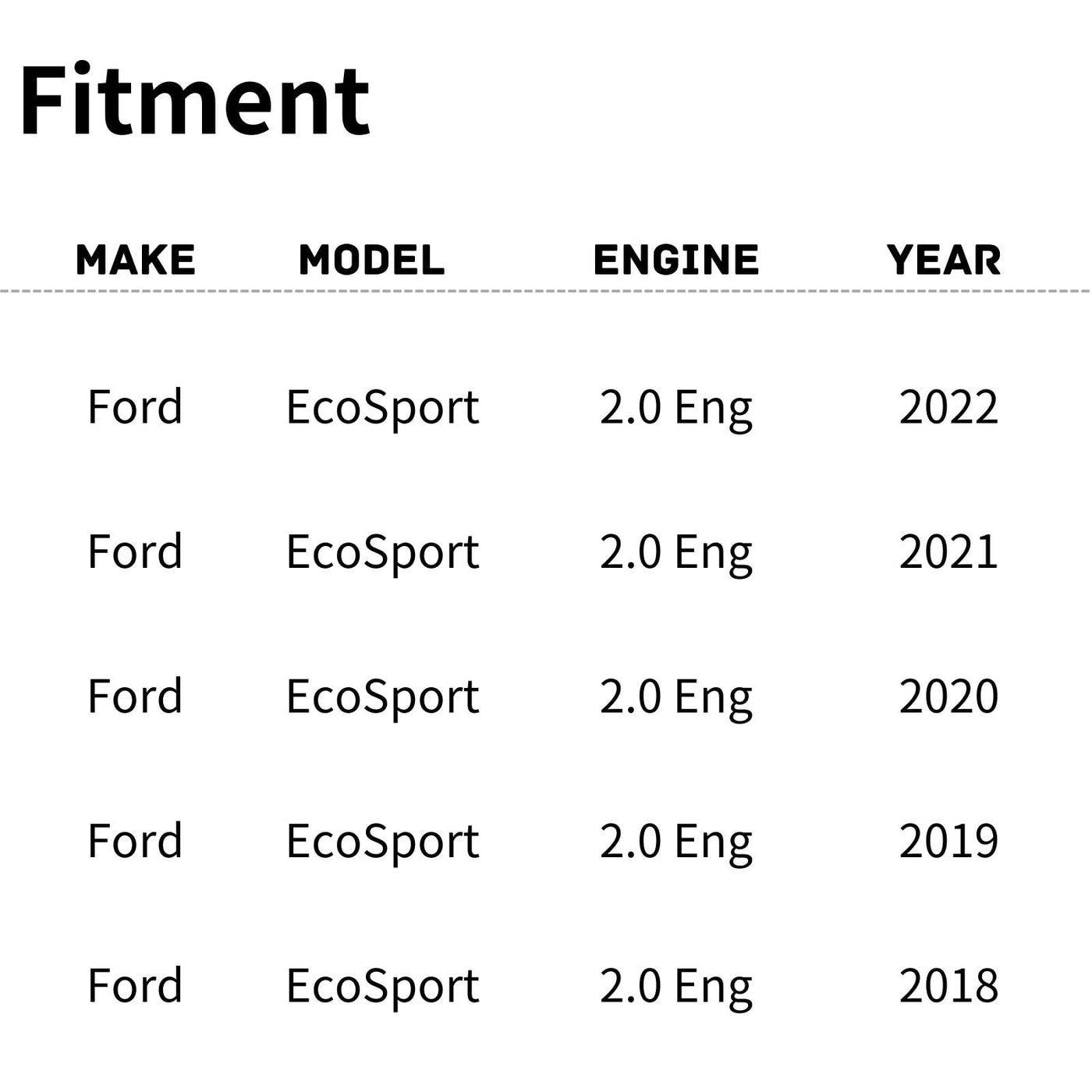Select the 2019 year cell
This screenshot has width=1092, height=1092.
click(x=948, y=841)
